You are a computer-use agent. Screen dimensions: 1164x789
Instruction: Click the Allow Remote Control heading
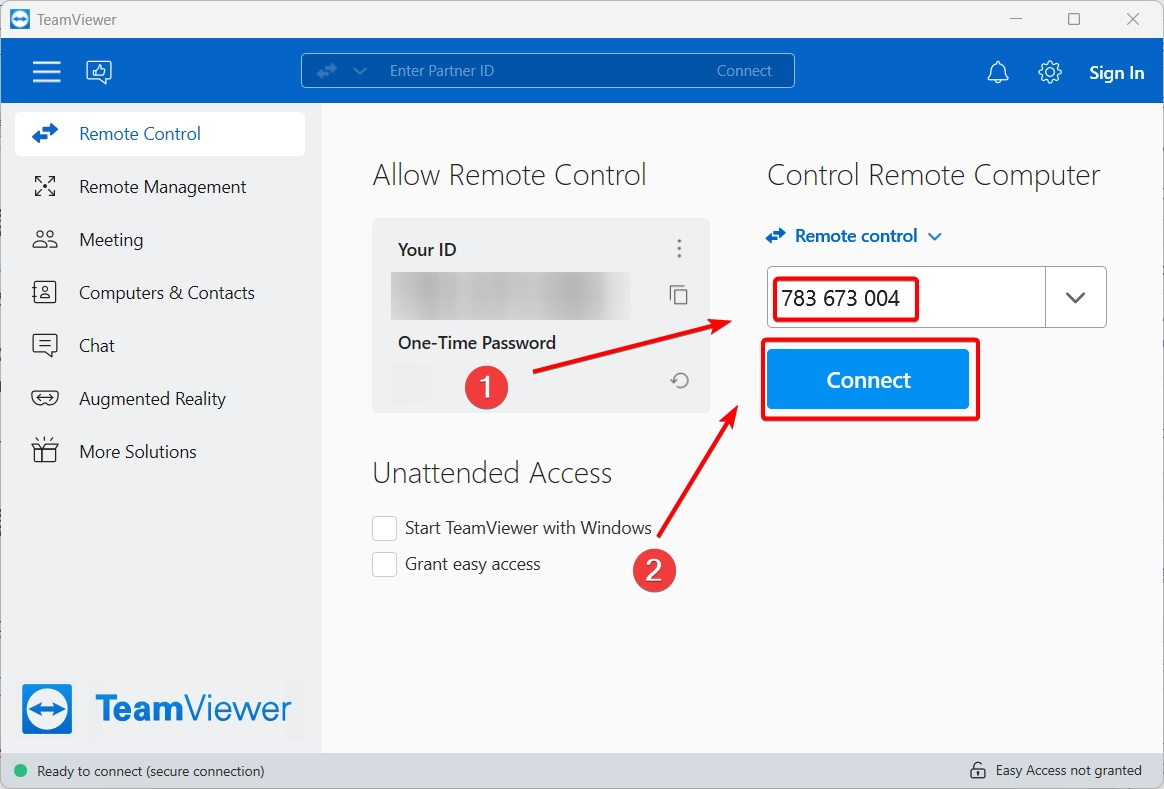click(x=509, y=175)
